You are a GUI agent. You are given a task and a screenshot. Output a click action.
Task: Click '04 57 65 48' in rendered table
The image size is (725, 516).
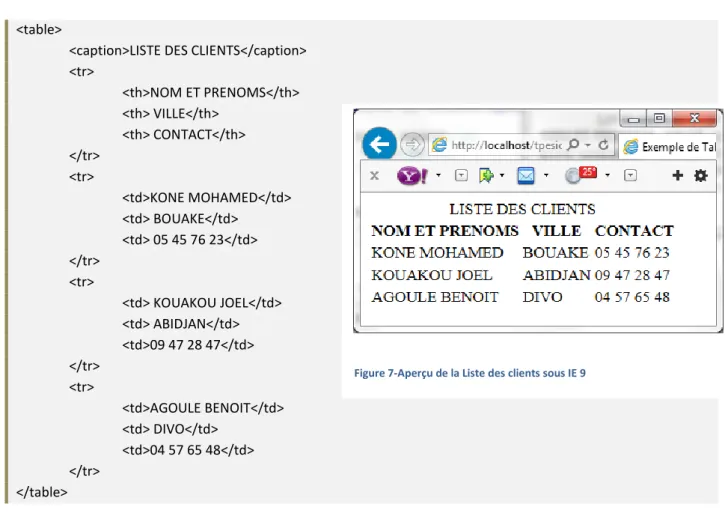coord(632,297)
